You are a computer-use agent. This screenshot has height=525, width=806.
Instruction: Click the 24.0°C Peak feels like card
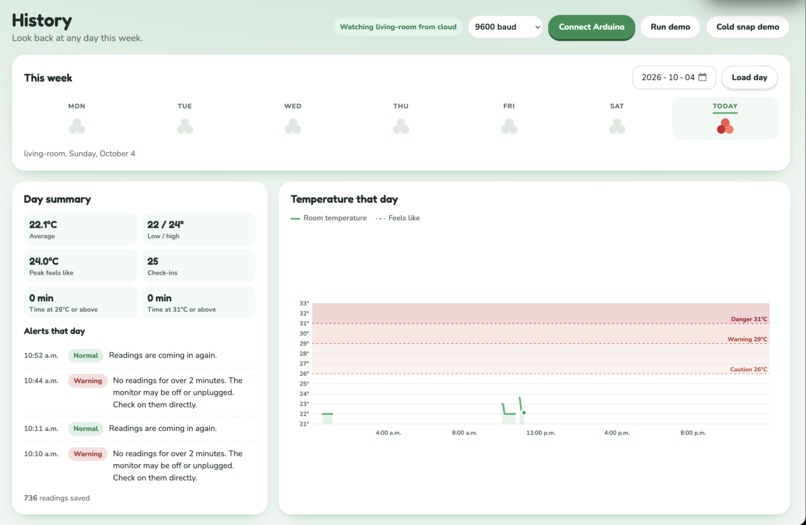pyautogui.click(x=81, y=265)
